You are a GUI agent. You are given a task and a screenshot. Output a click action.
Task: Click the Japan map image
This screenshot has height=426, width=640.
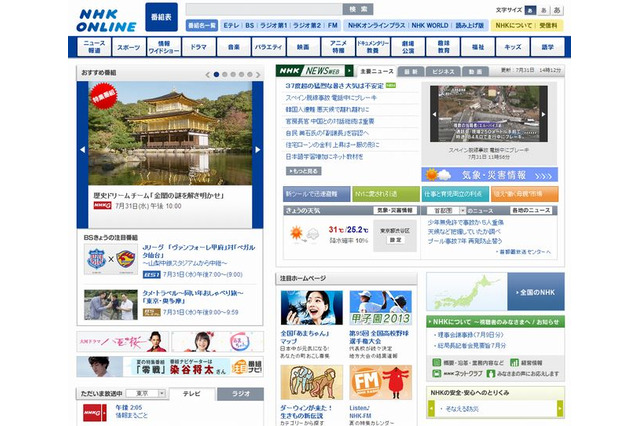[x=467, y=292]
